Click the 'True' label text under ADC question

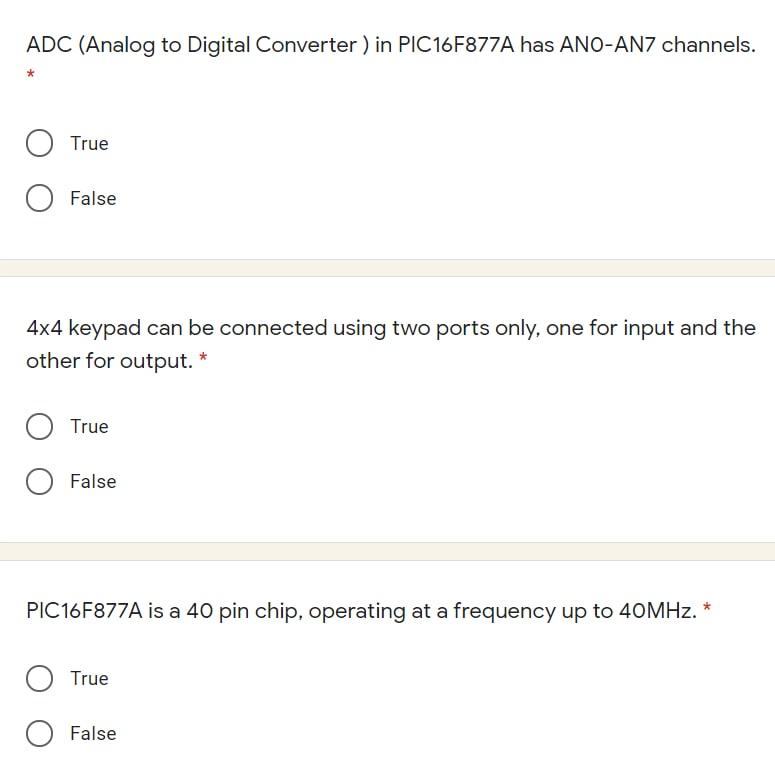(x=89, y=143)
